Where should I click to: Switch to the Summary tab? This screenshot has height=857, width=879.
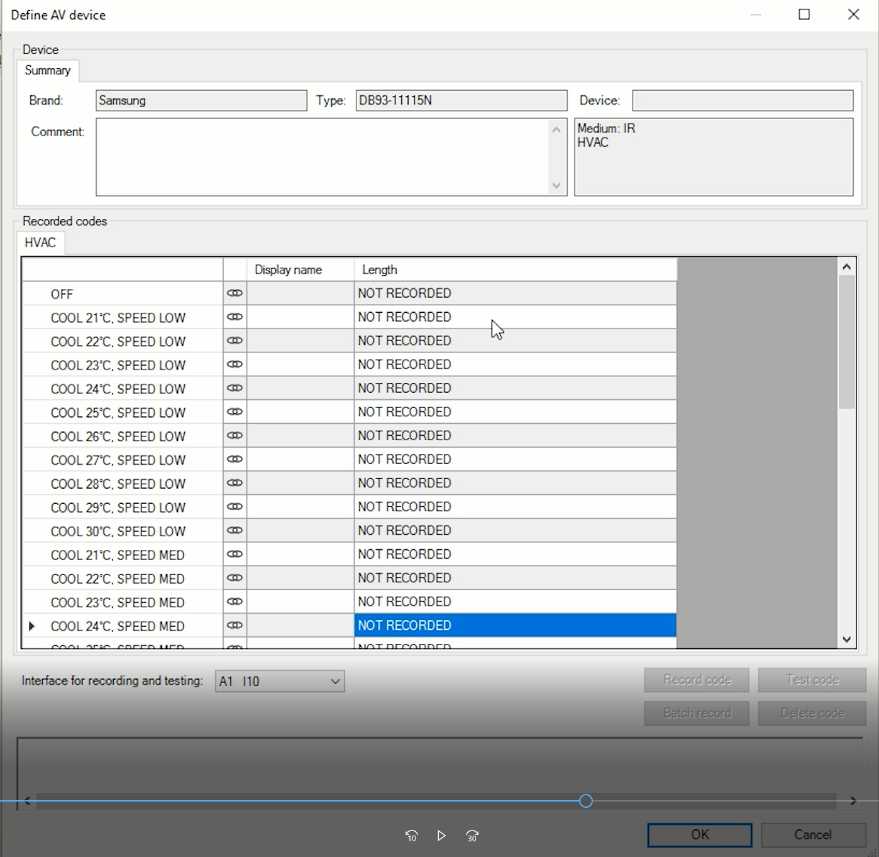(48, 71)
